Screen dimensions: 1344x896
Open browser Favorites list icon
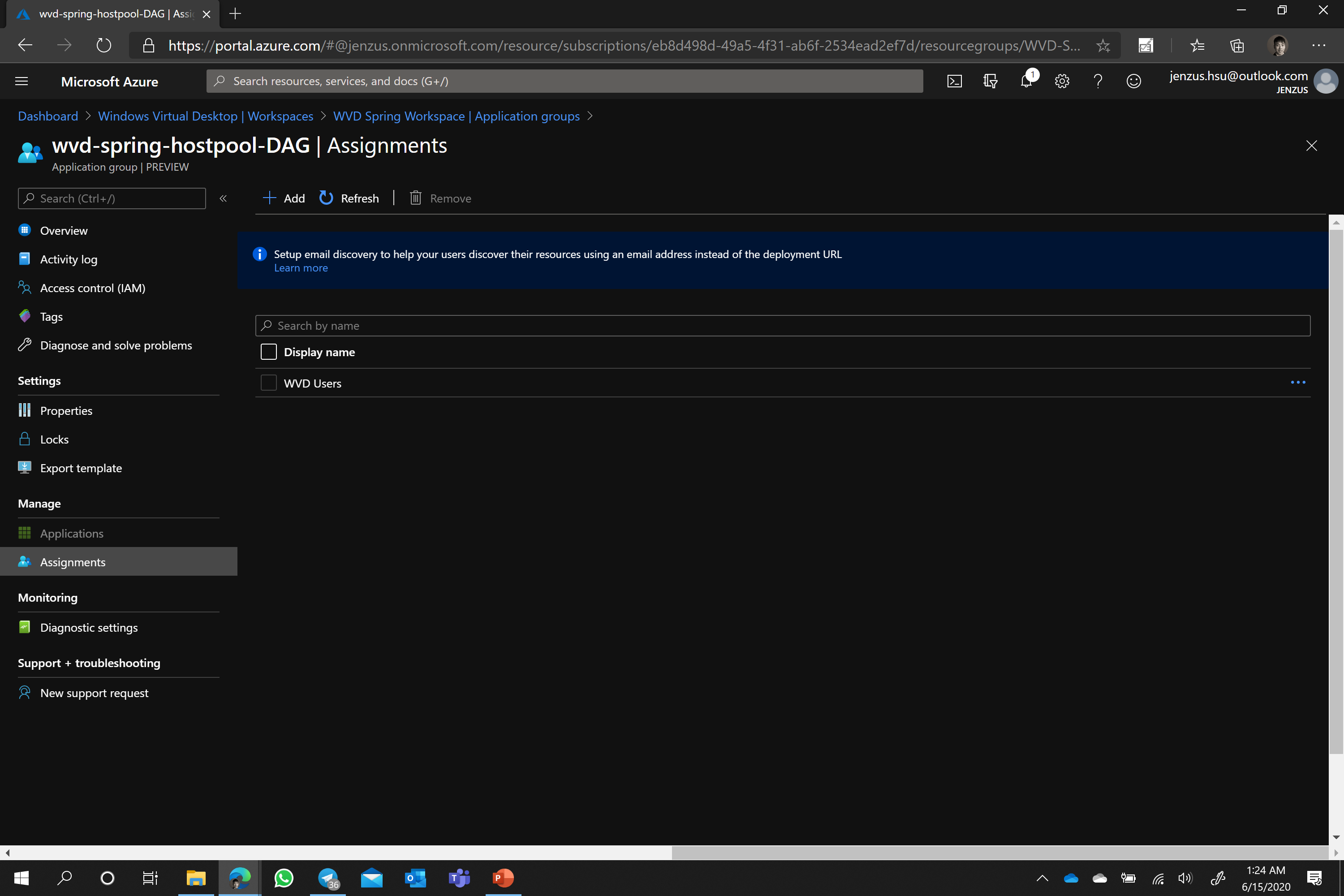(1197, 46)
